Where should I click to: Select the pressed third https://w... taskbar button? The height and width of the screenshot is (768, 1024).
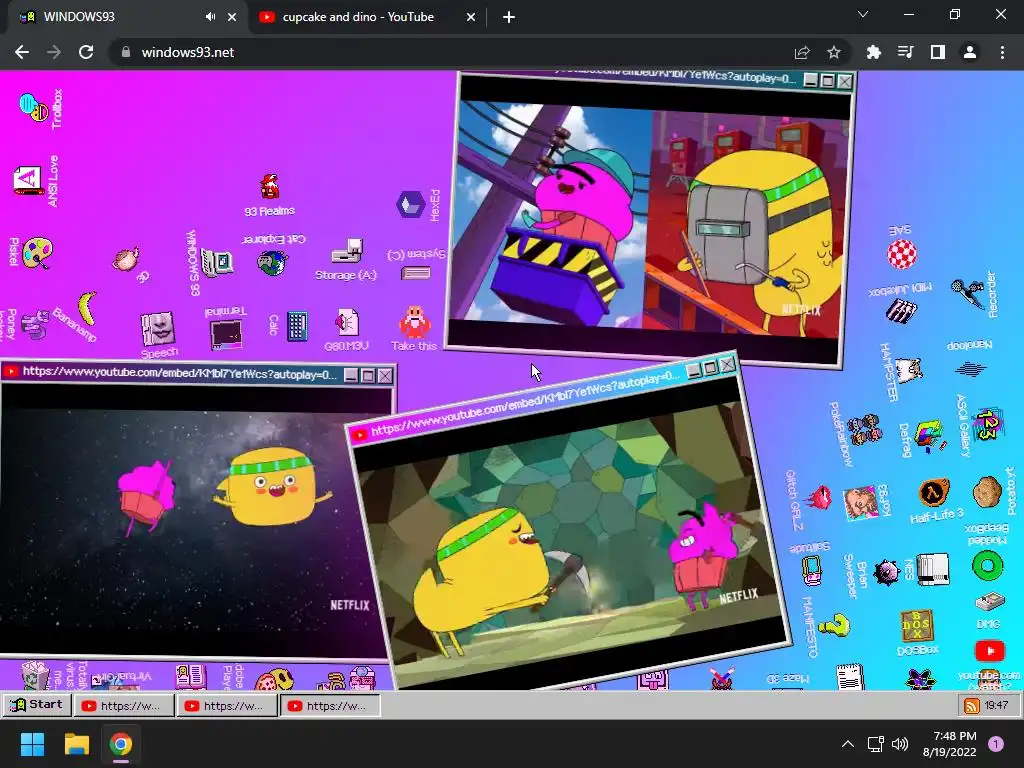pos(330,705)
